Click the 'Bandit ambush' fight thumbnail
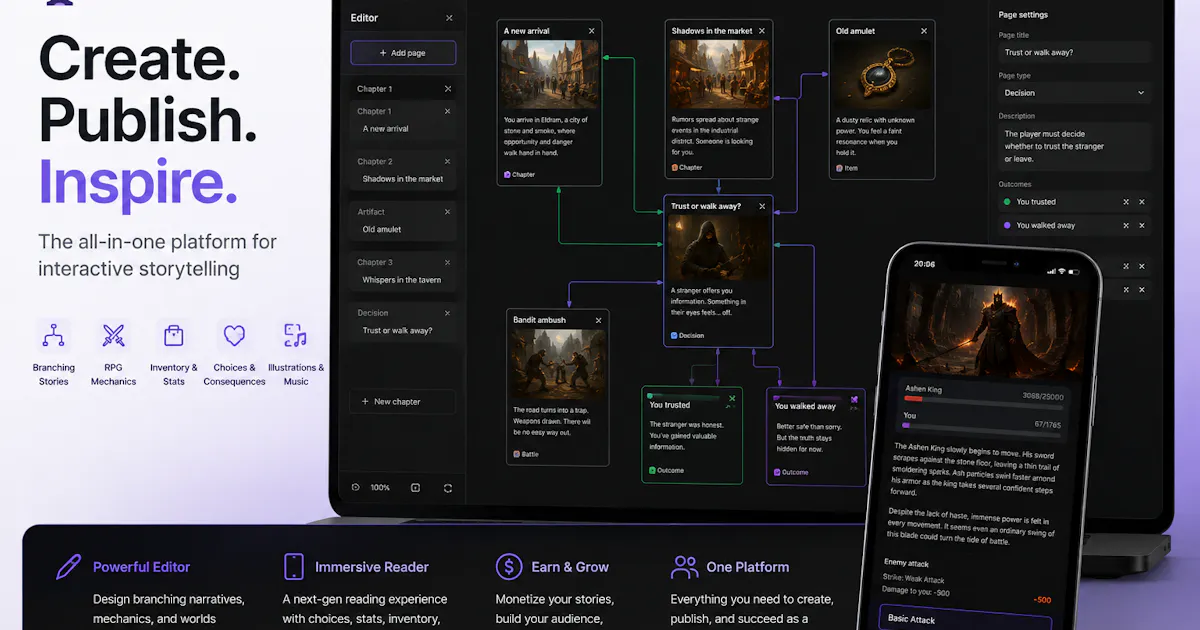This screenshot has height=630, width=1200. (560, 363)
